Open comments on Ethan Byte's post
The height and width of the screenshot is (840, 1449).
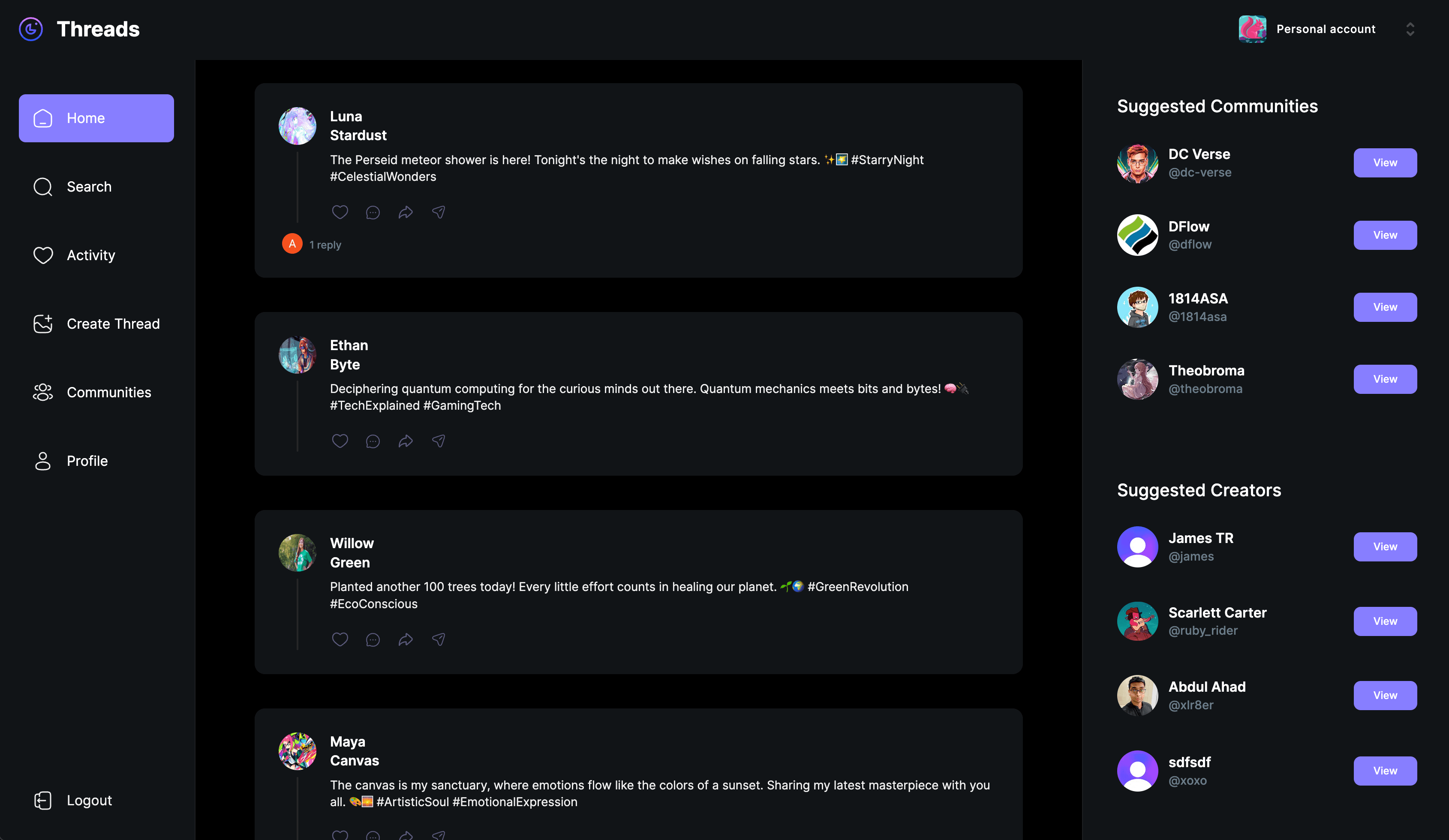(x=373, y=441)
